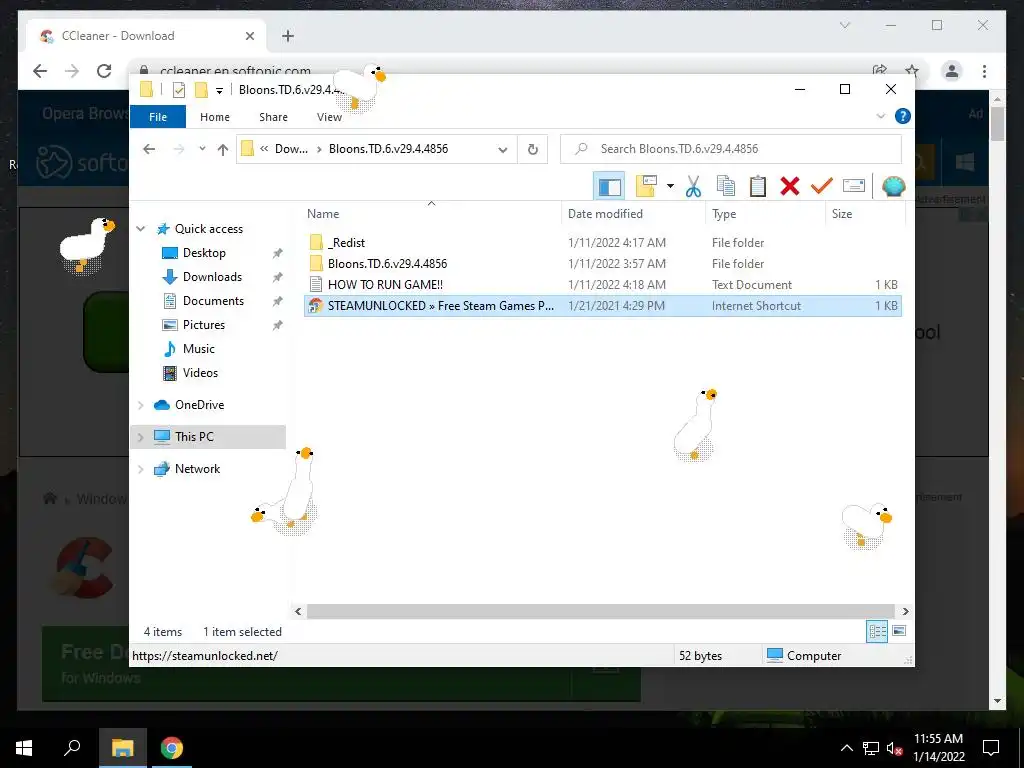The image size is (1024, 768).
Task: Click Properties icon in quick access toolbar
Action: tap(178, 90)
